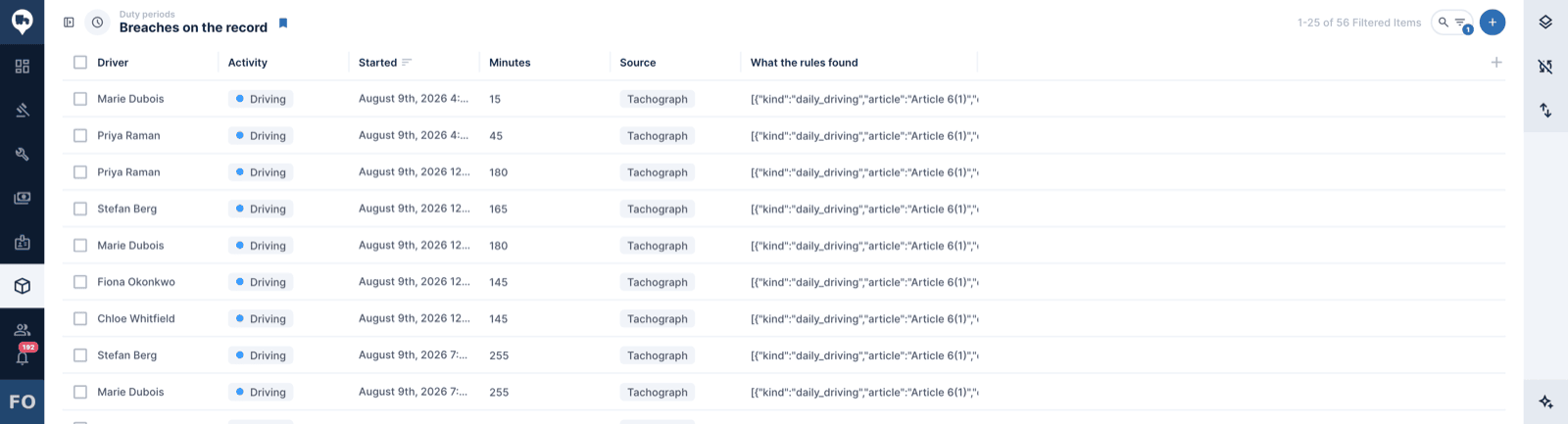Add a new column with plus icon
The width and height of the screenshot is (1568, 424).
(x=1496, y=63)
